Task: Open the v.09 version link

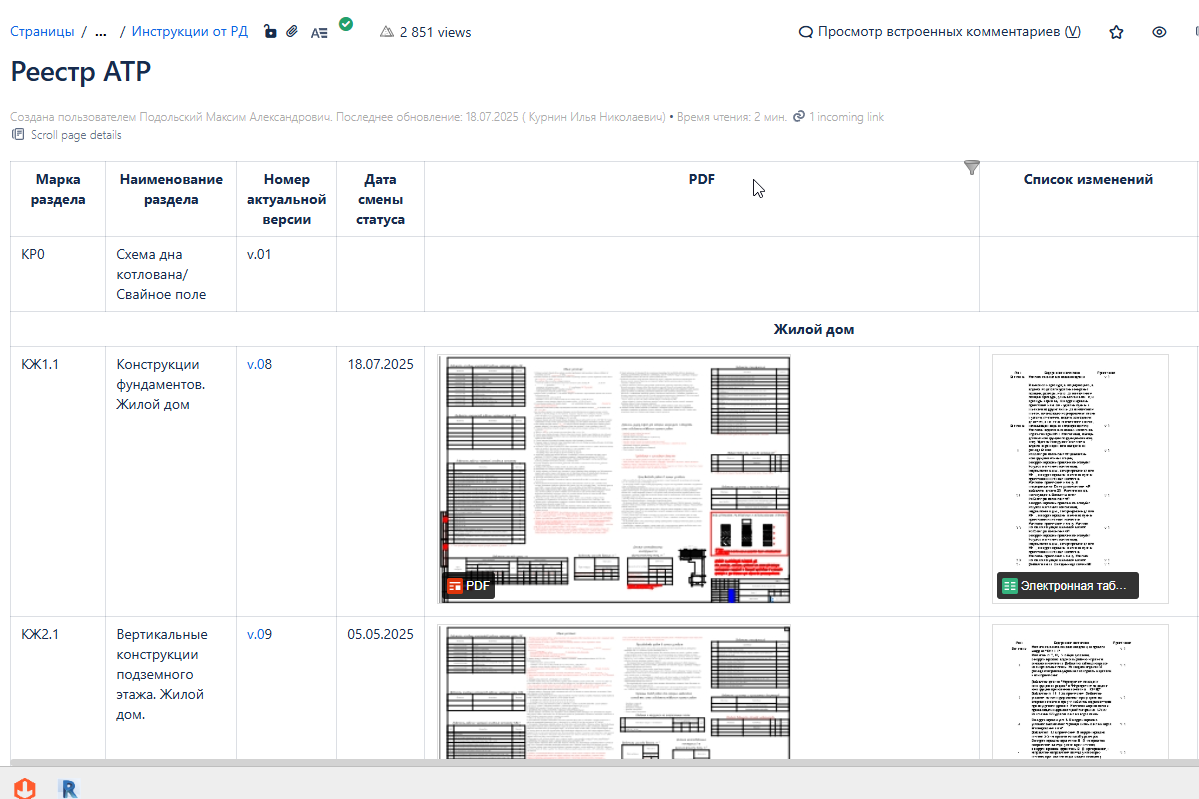Action: 259,634
